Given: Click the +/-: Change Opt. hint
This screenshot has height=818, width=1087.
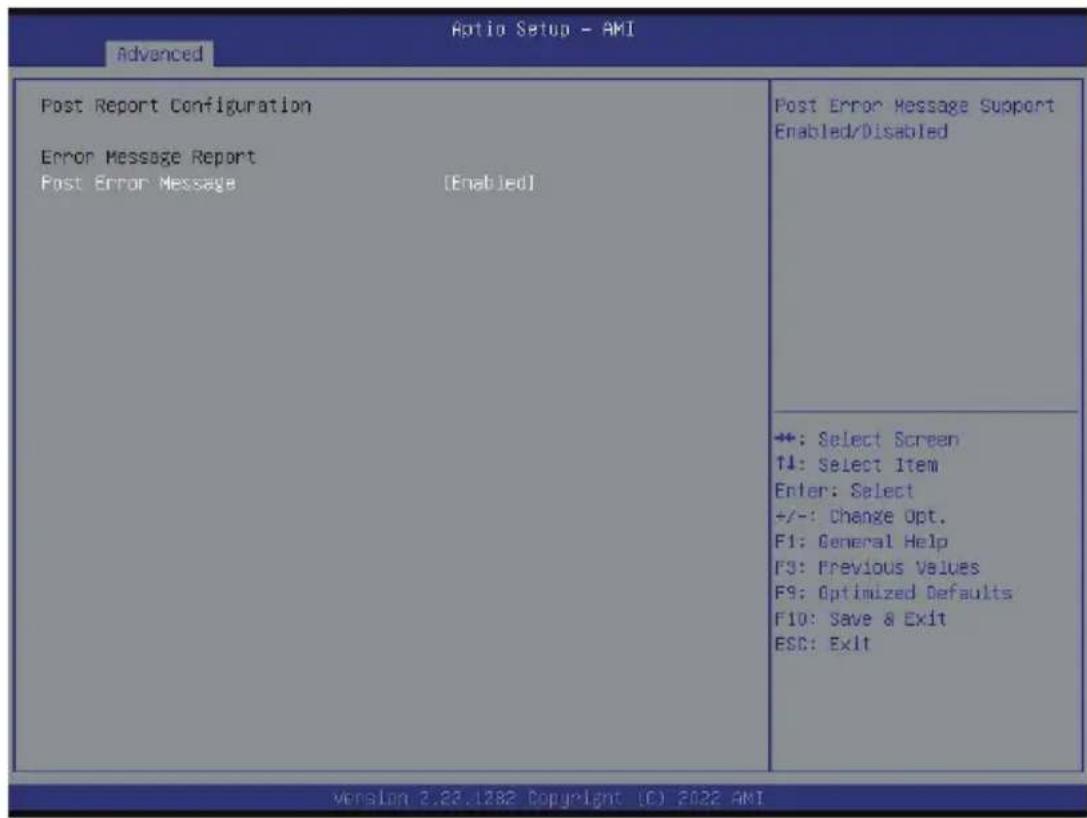Looking at the screenshot, I should 860,516.
